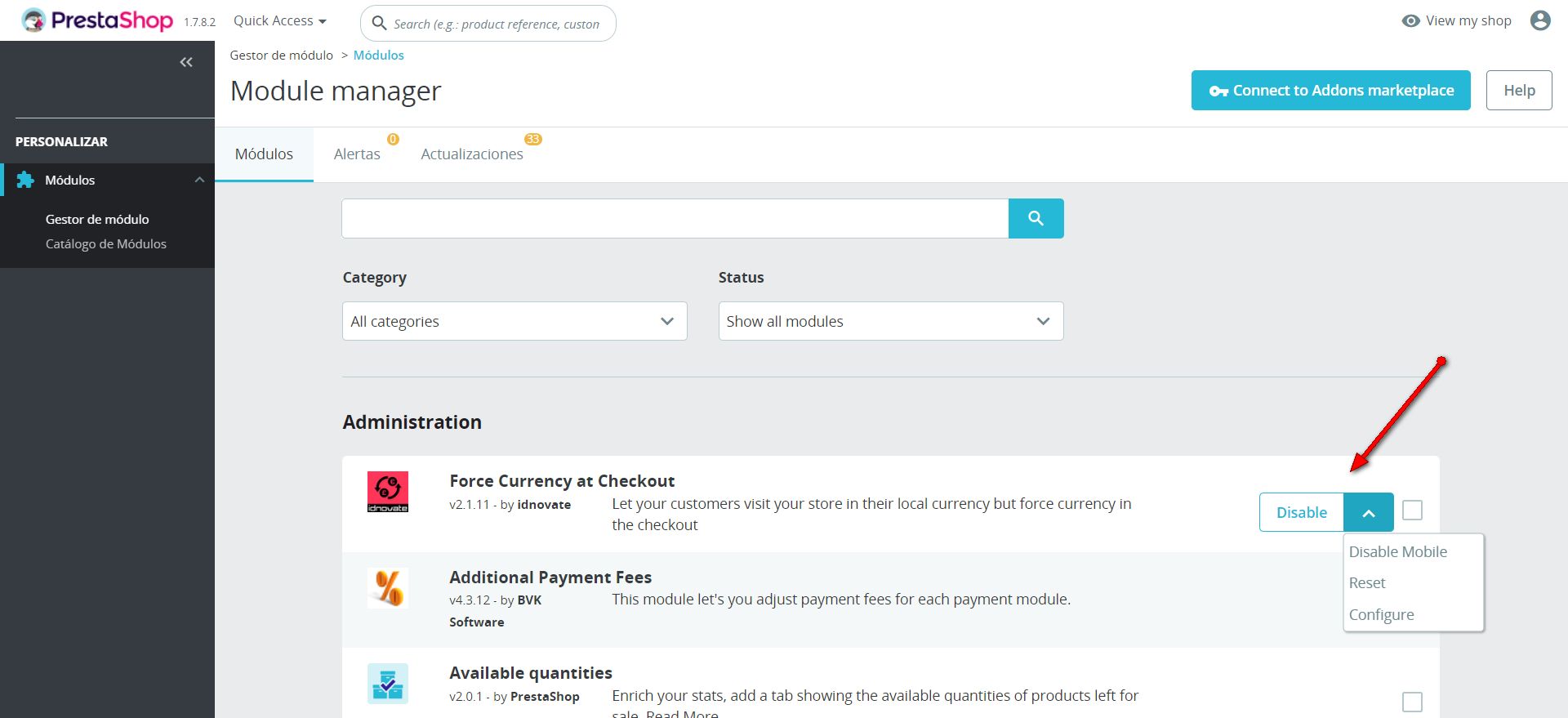This screenshot has height=718, width=1568.
Task: Switch to the Alertas tab
Action: click(357, 154)
